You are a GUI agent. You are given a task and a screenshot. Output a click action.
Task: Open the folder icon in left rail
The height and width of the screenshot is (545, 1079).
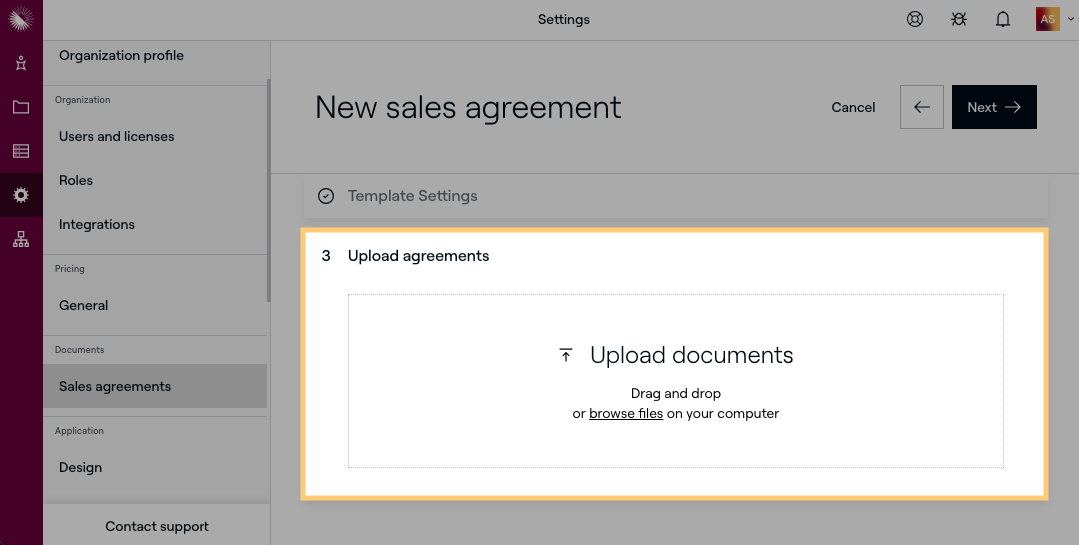[21, 107]
